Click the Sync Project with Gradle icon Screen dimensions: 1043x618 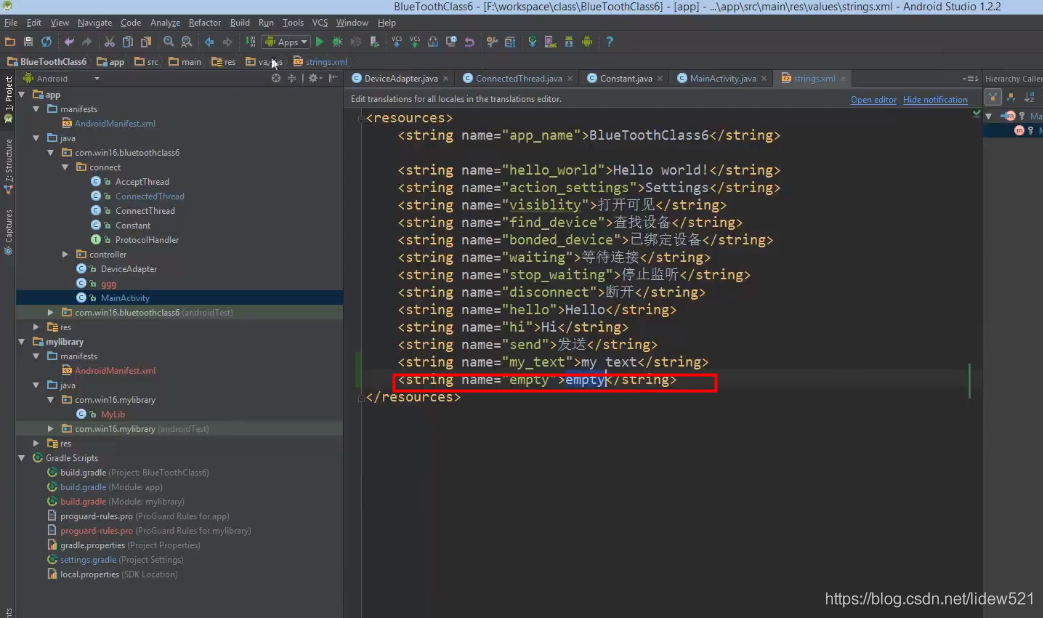point(532,42)
